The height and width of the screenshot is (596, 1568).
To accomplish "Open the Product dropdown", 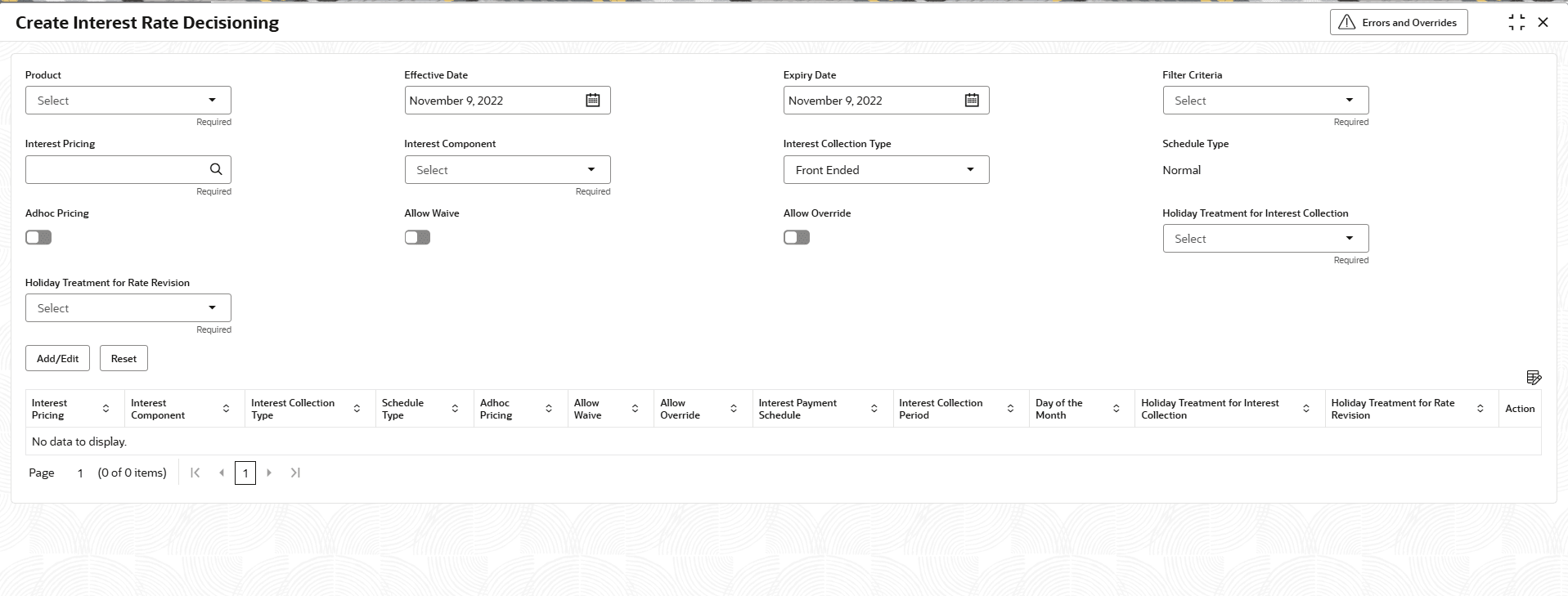I will pos(128,101).
